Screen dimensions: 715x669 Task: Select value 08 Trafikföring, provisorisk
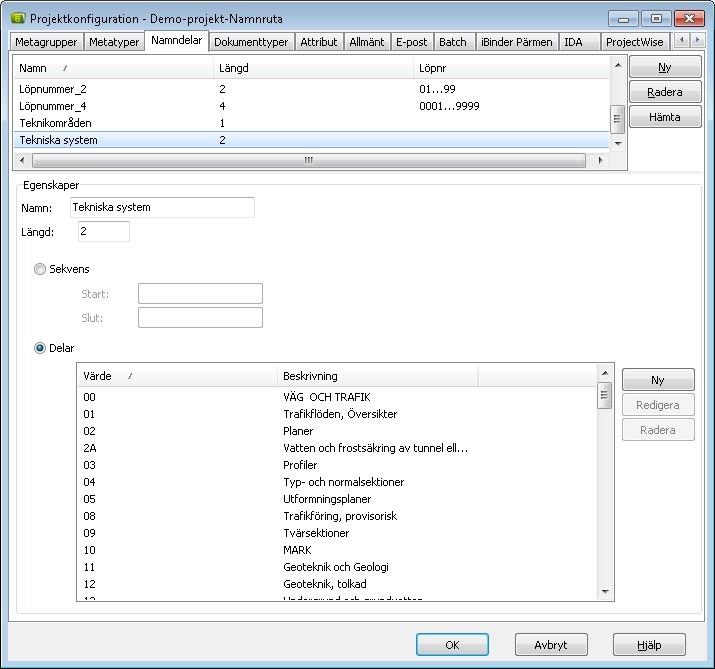(x=337, y=516)
